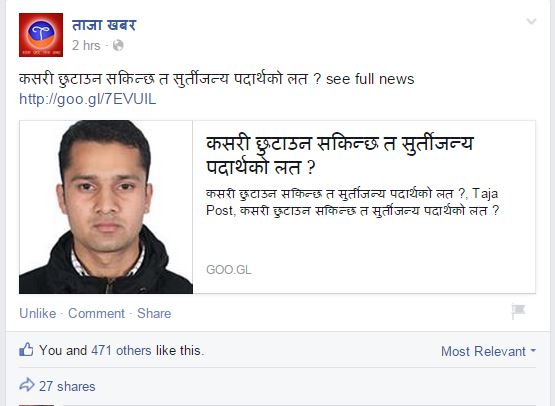Screen dimensions: 555x406
Task: Click the small arrow next to Most Relevant
Action: (533, 351)
